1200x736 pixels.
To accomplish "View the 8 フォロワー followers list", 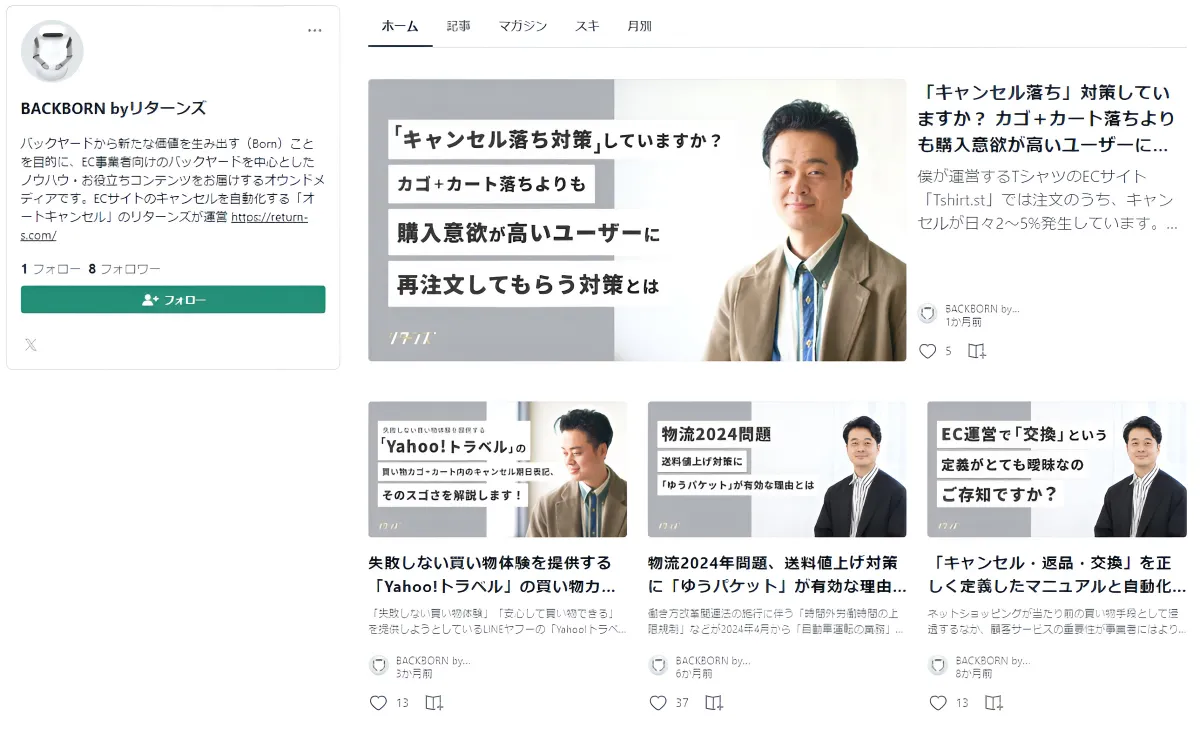I will coord(124,269).
